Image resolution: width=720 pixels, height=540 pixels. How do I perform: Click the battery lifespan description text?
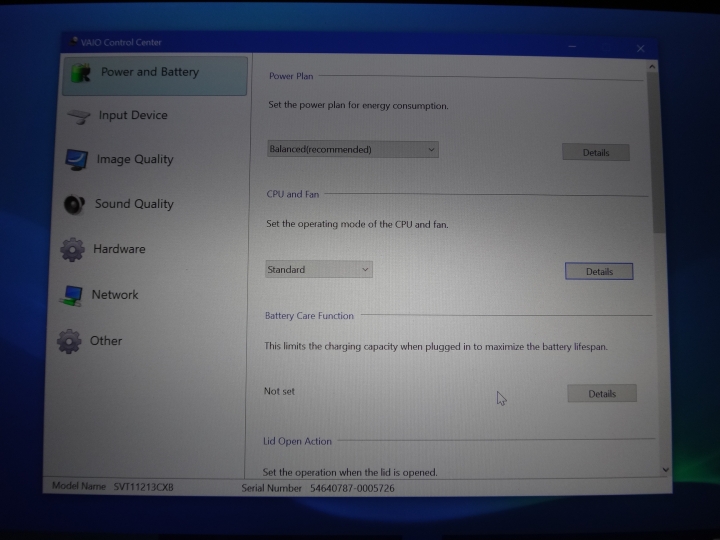436,347
